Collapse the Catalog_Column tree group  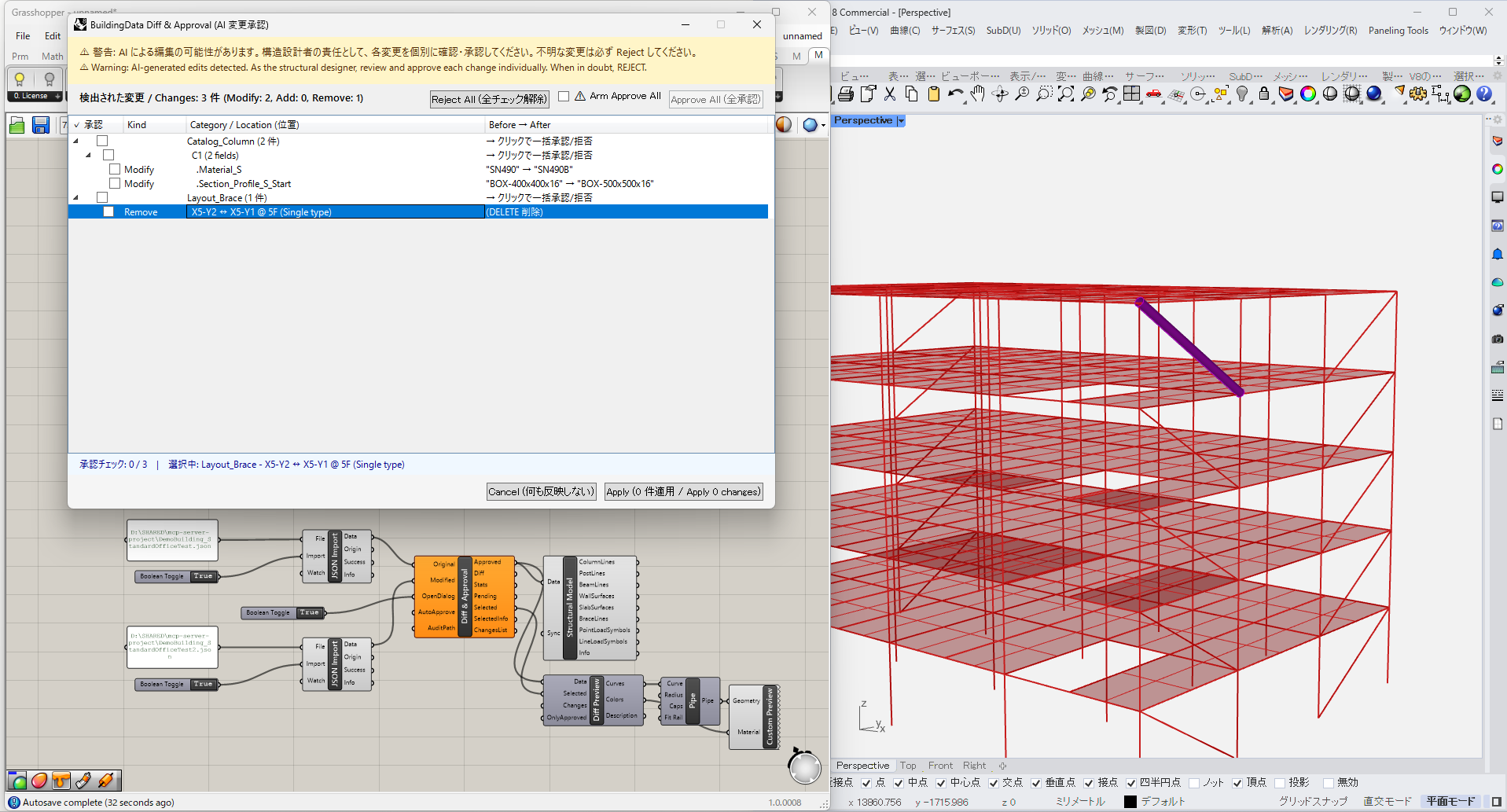point(76,141)
